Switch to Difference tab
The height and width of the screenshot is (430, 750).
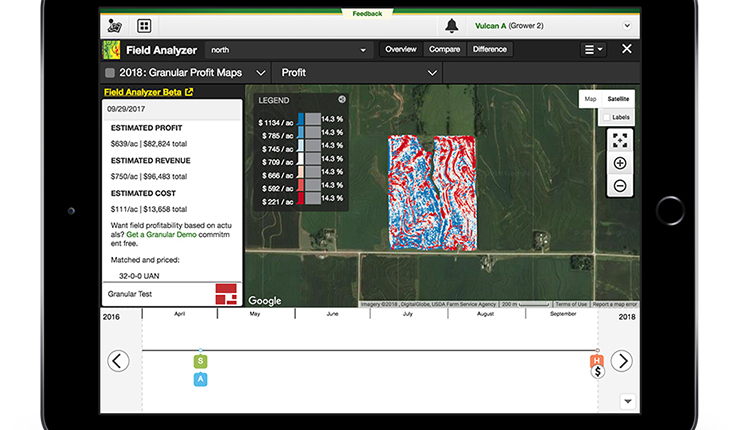pos(489,49)
